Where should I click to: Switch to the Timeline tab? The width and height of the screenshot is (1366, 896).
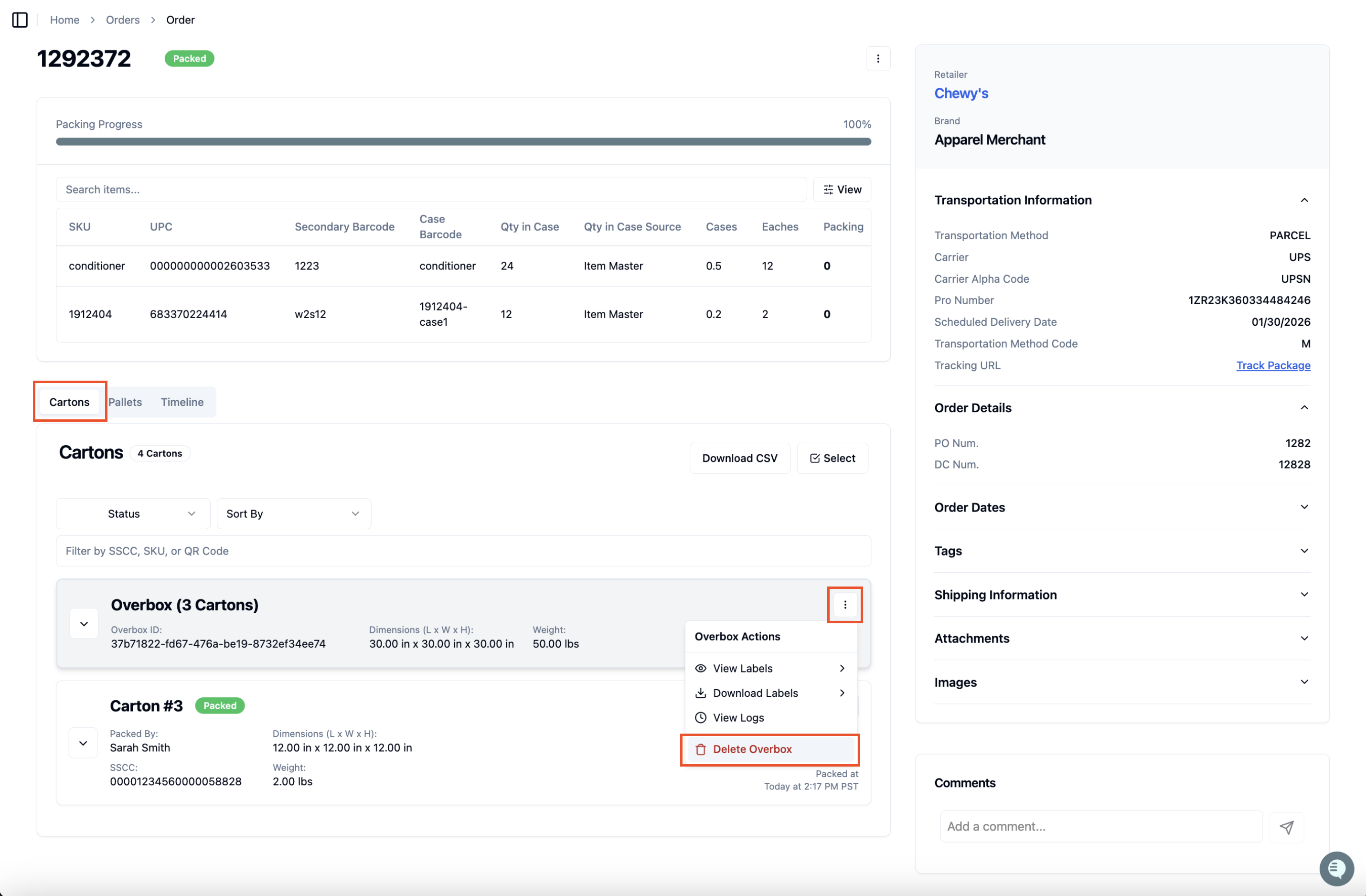pyautogui.click(x=182, y=402)
